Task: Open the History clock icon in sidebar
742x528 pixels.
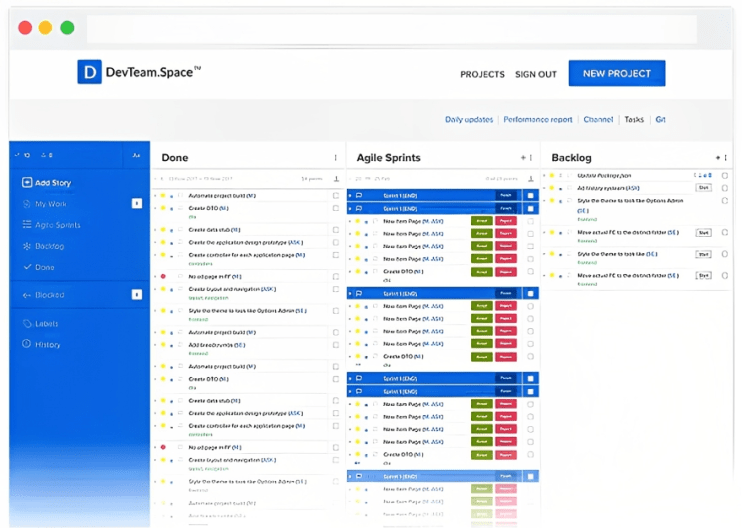Action: (x=27, y=344)
